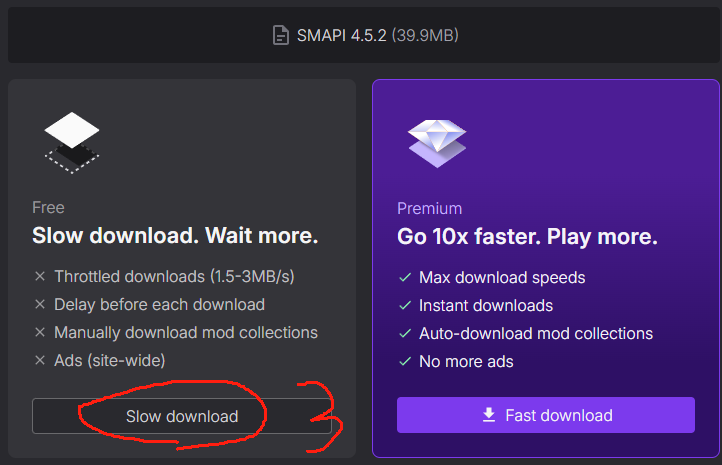Viewport: 722px width, 465px height.
Task: Click the checkmark beside No more ads
Action: click(405, 361)
